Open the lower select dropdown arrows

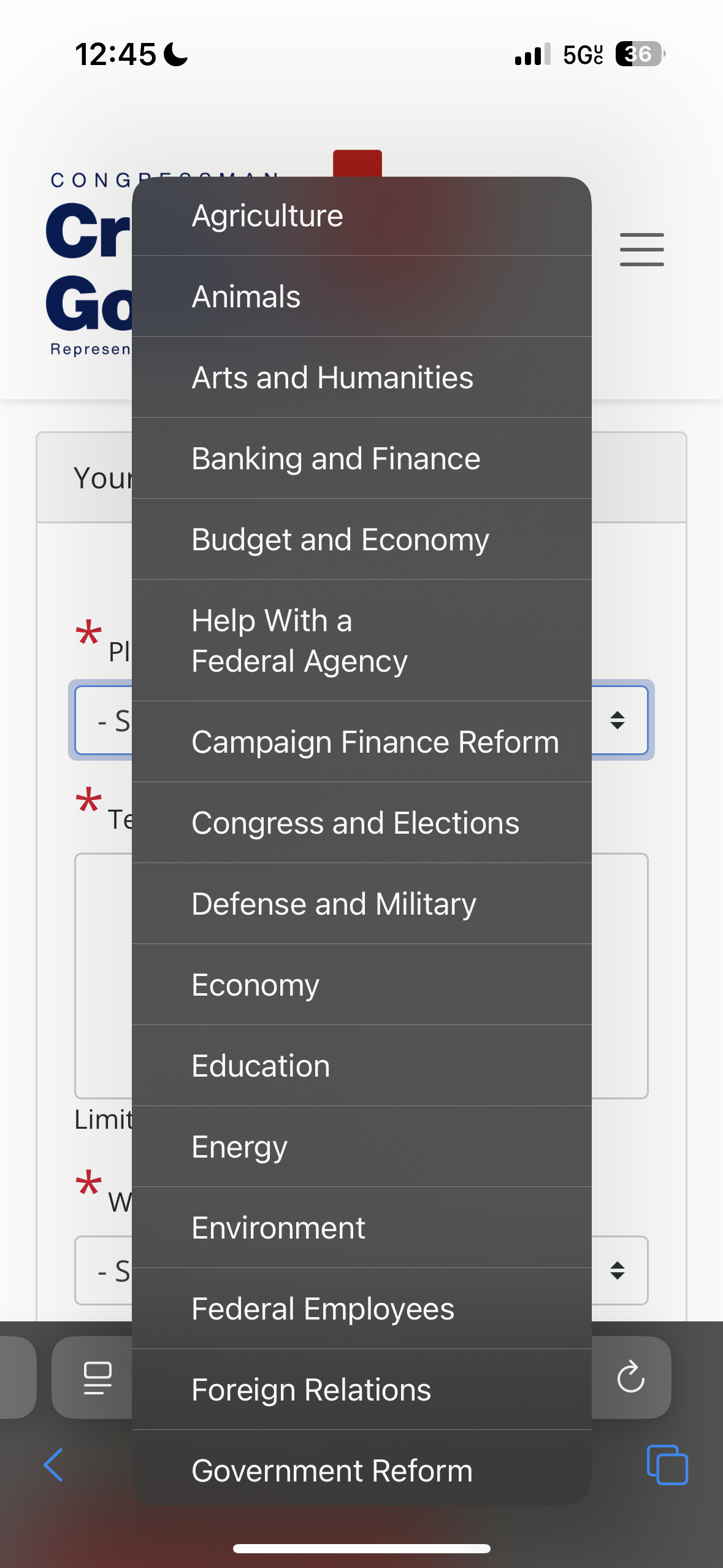point(618,1270)
